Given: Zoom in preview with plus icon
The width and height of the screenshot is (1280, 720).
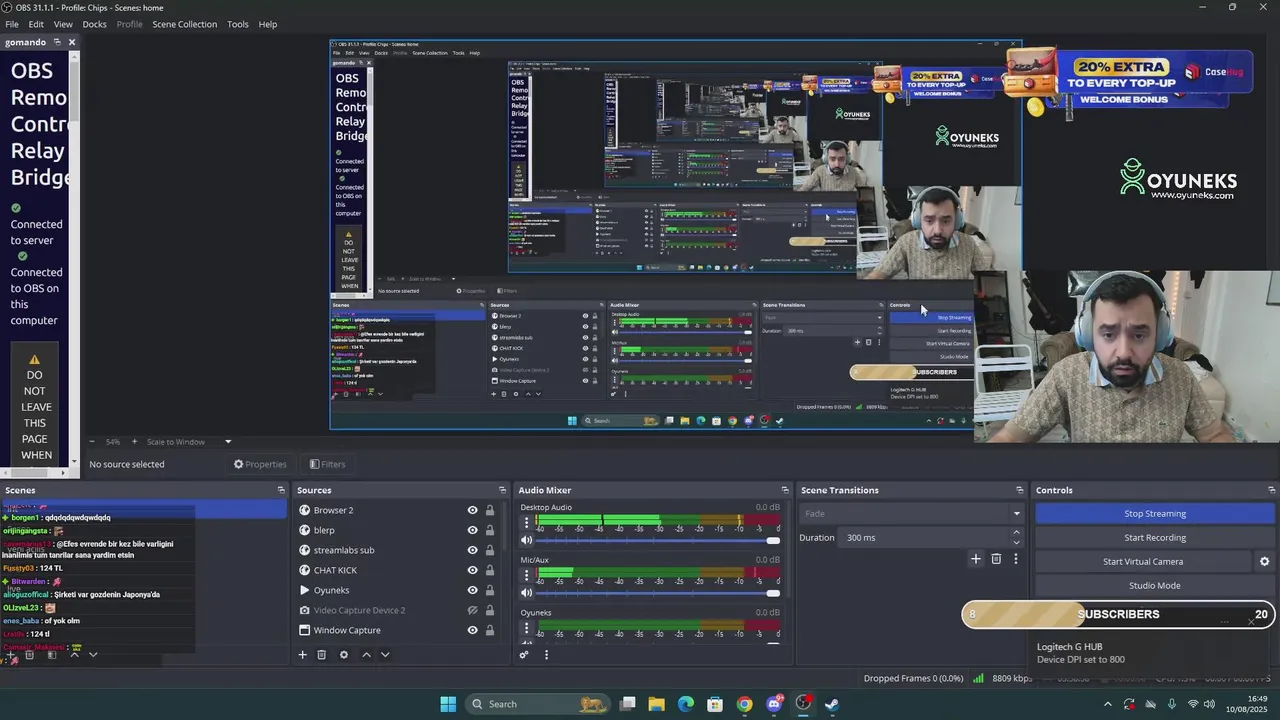Looking at the screenshot, I should pyautogui.click(x=134, y=441).
